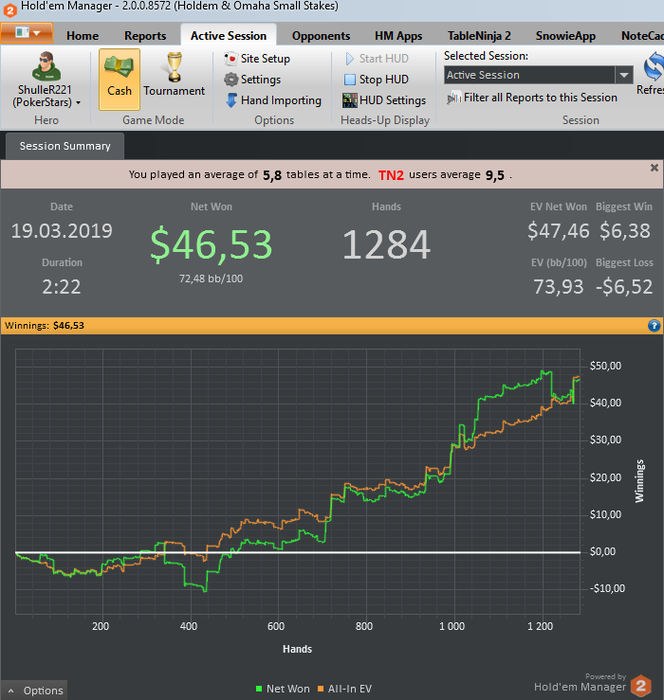This screenshot has height=700, width=664.
Task: Open the blue help icon on Winnings bar
Action: [x=654, y=325]
